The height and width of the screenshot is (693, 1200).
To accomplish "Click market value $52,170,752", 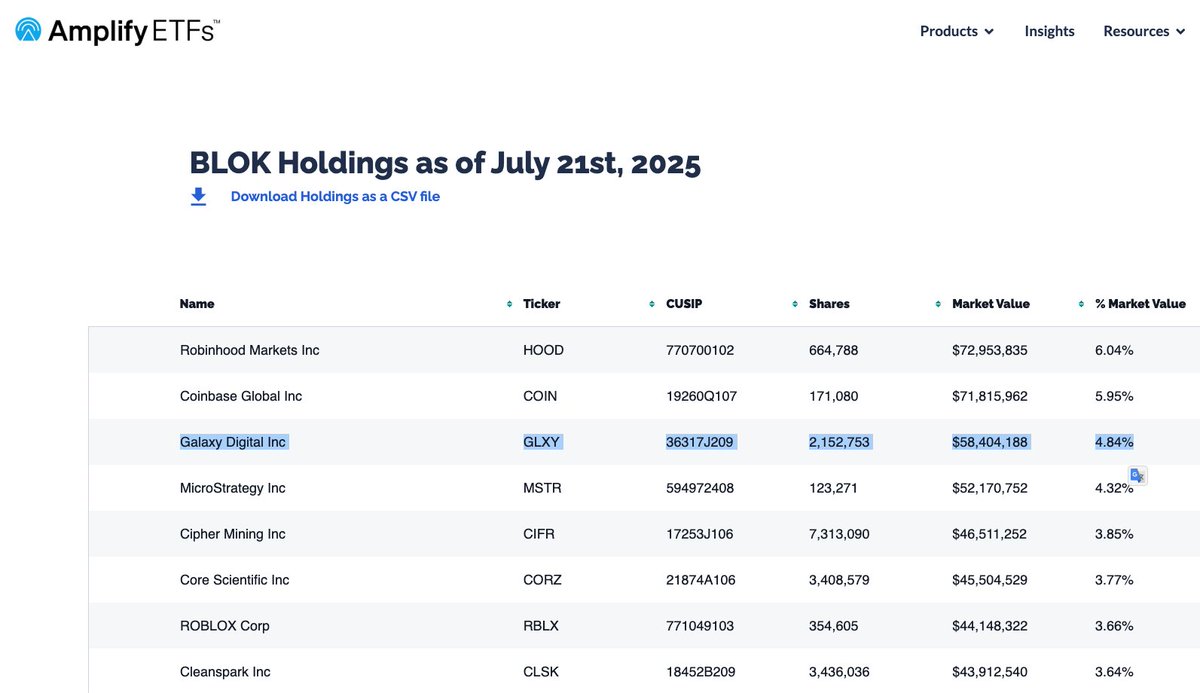I will tap(990, 488).
